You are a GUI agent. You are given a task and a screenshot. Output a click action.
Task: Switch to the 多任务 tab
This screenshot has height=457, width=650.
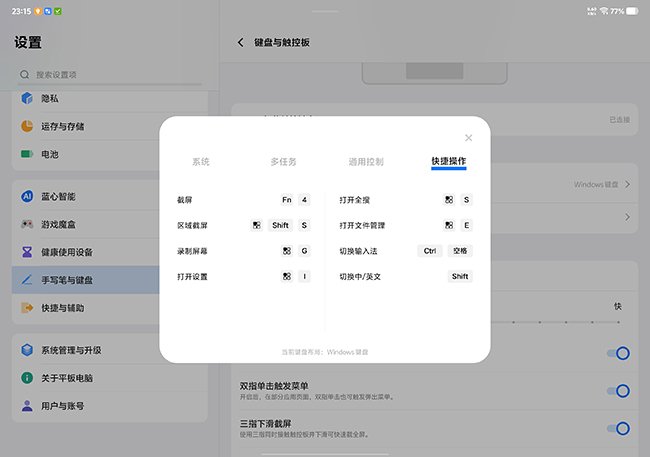[x=283, y=161]
